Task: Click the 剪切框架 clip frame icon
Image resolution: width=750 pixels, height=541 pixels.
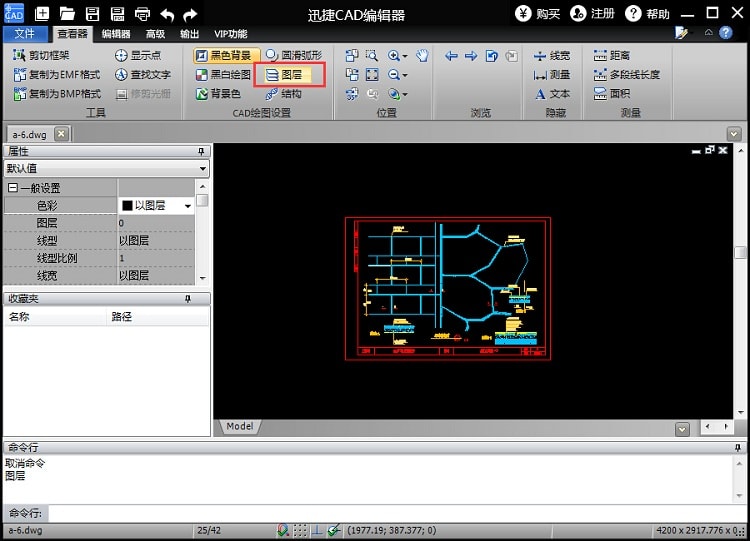Action: [x=20, y=56]
